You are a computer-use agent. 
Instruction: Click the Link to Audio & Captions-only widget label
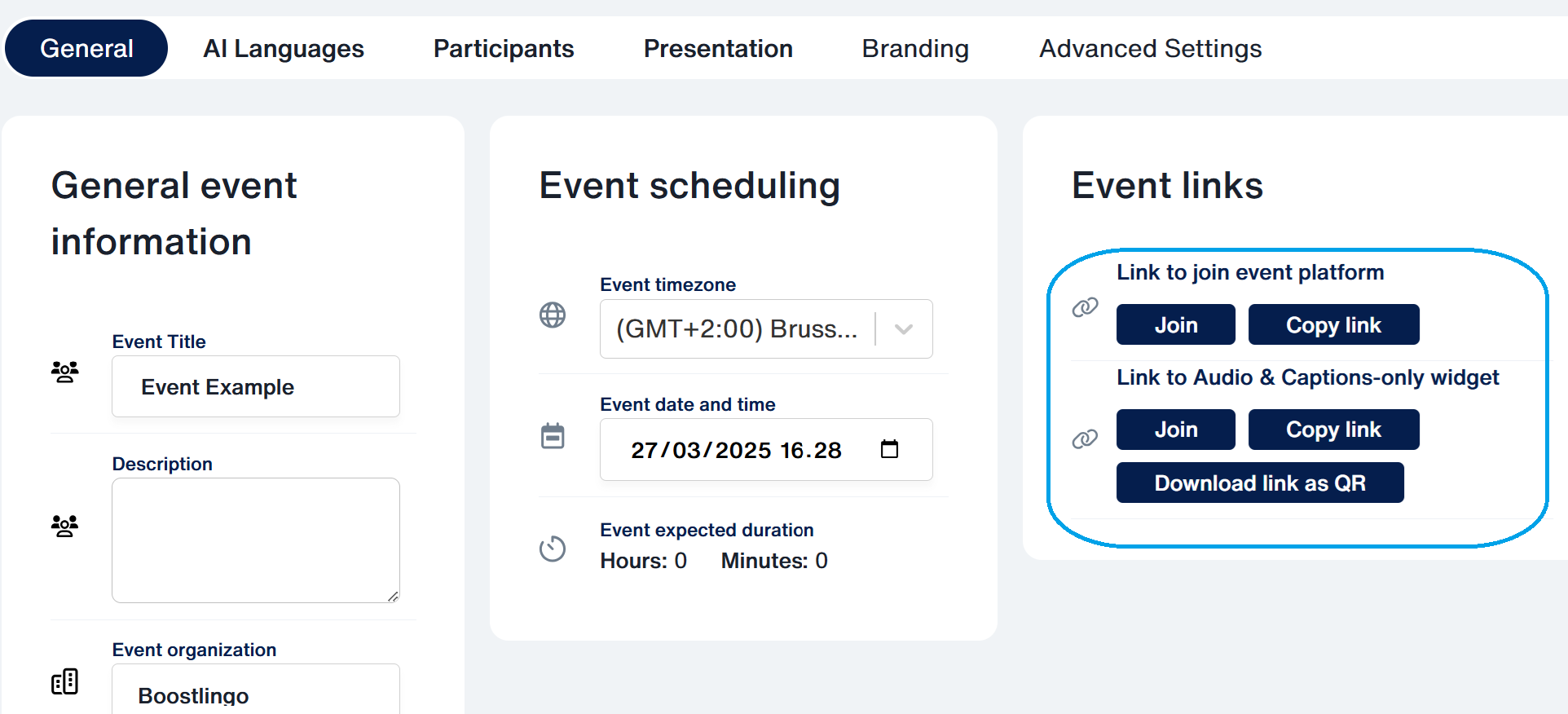click(x=1308, y=377)
